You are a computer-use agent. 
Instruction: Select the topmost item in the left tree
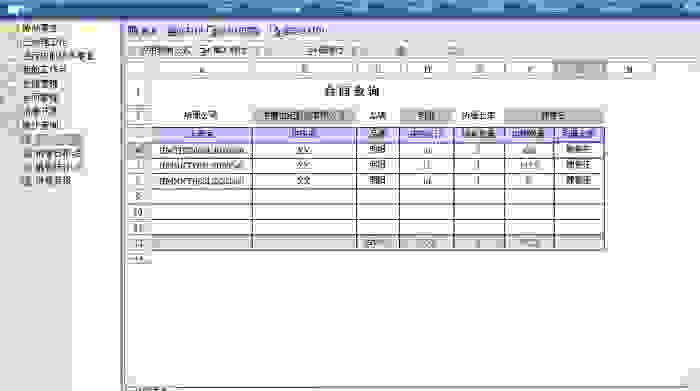coord(39,28)
